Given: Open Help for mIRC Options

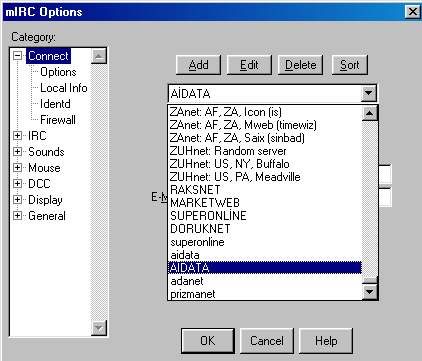Looking at the screenshot, I should [x=326, y=341].
